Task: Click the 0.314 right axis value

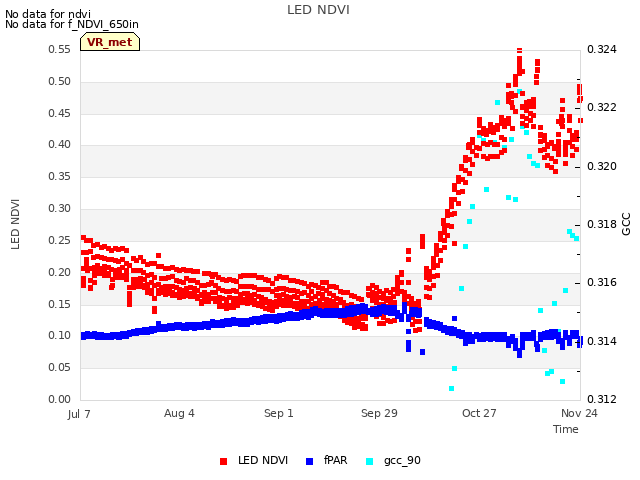Action: click(x=602, y=341)
